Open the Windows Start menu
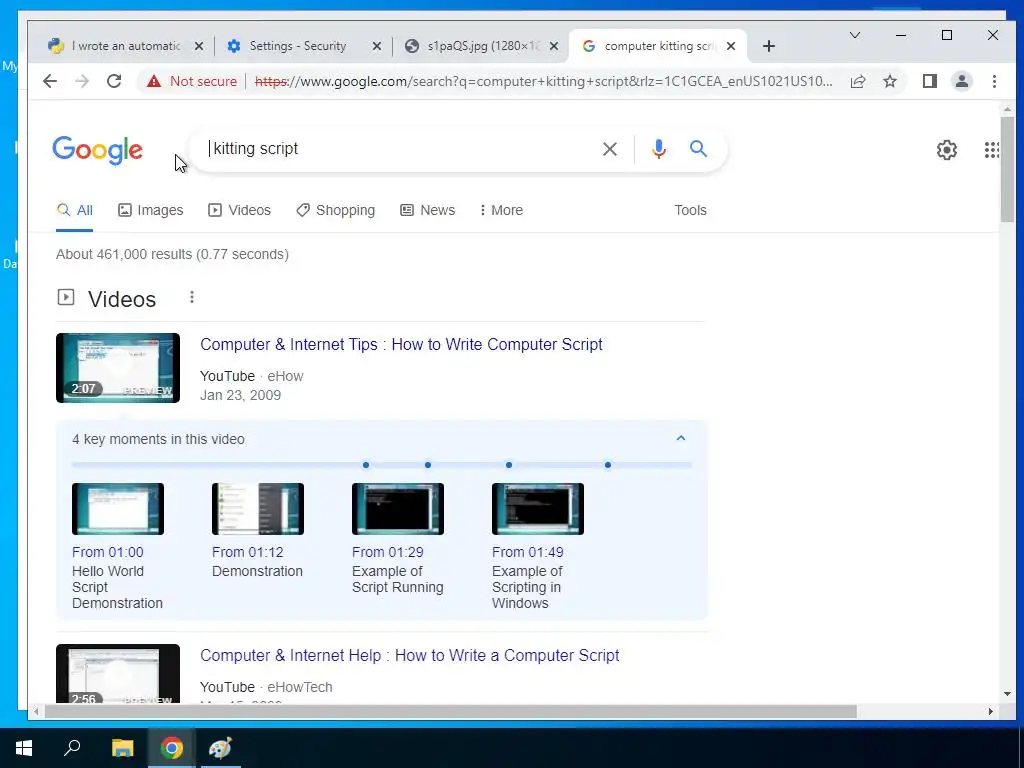 coord(24,748)
